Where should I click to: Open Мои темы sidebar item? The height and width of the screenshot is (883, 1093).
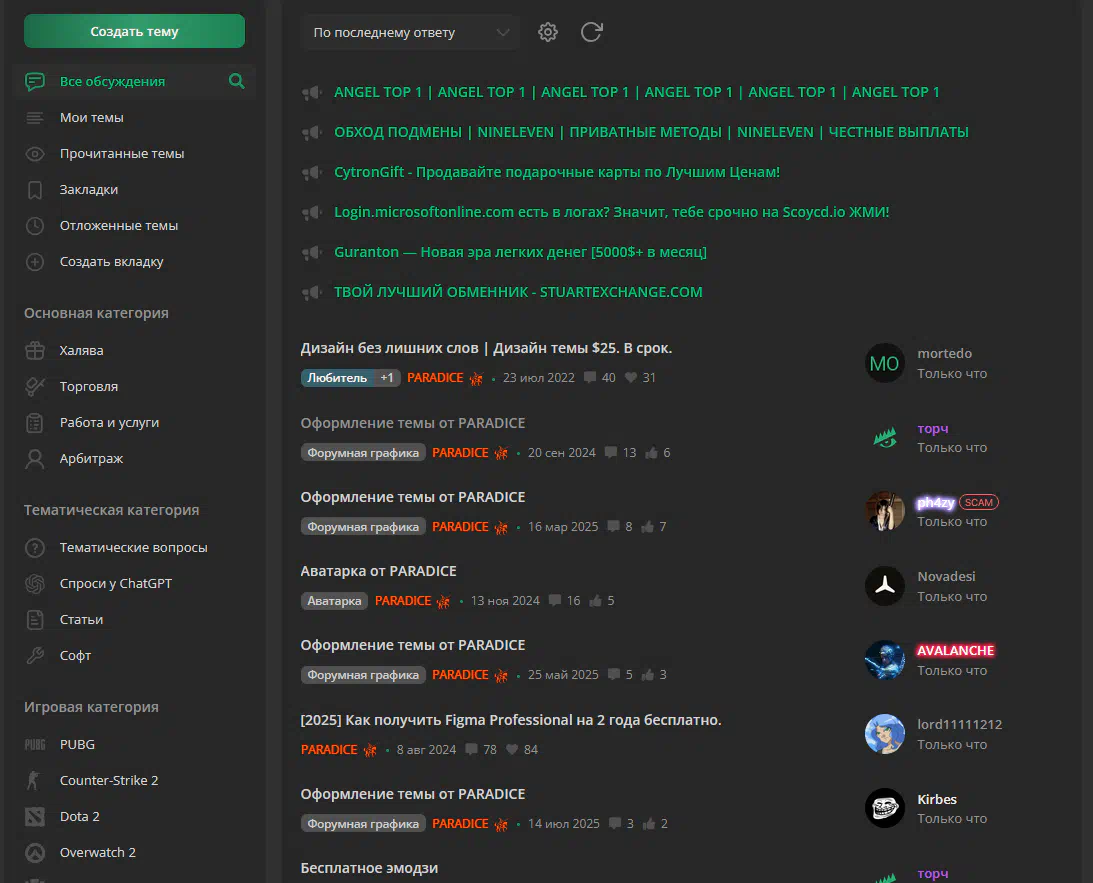91,118
